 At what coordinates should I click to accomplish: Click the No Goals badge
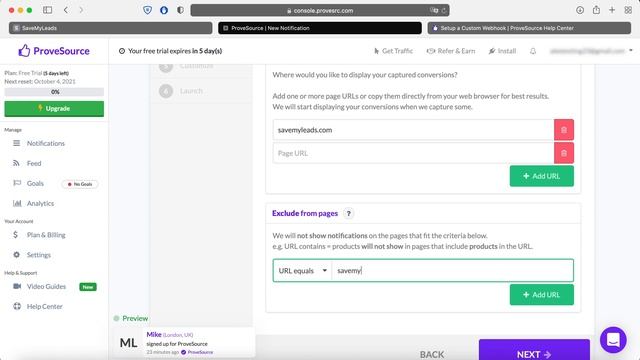click(80, 184)
